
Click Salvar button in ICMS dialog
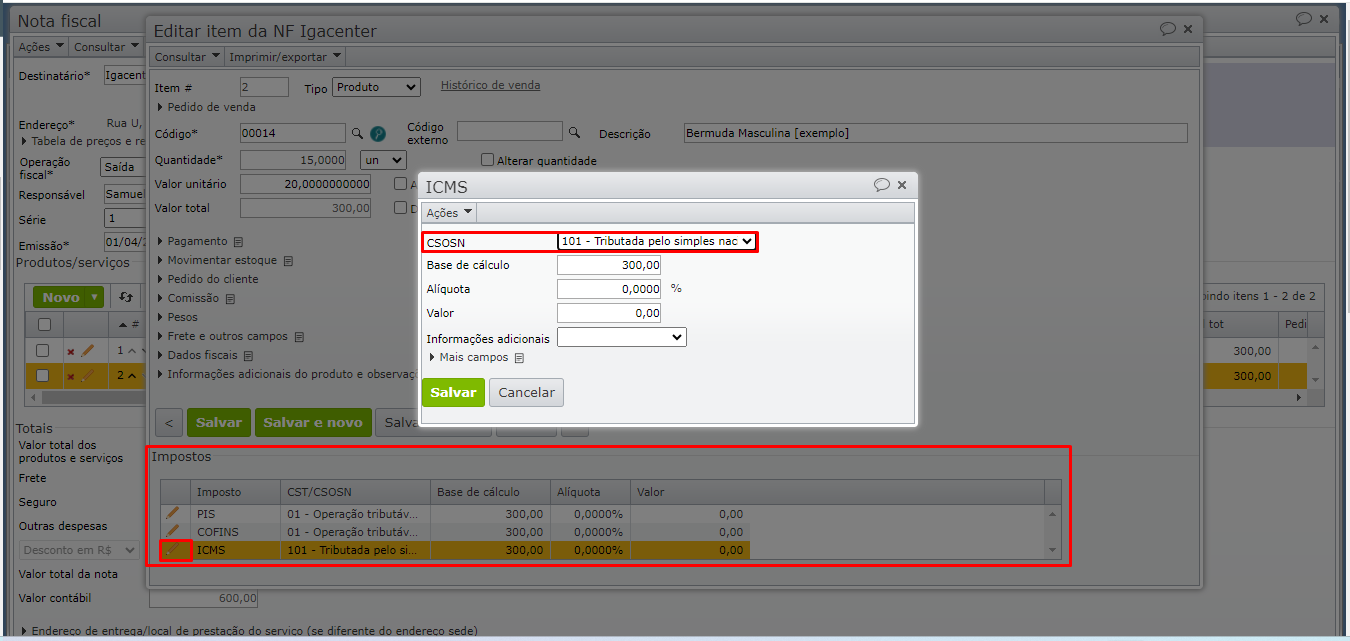click(x=453, y=392)
